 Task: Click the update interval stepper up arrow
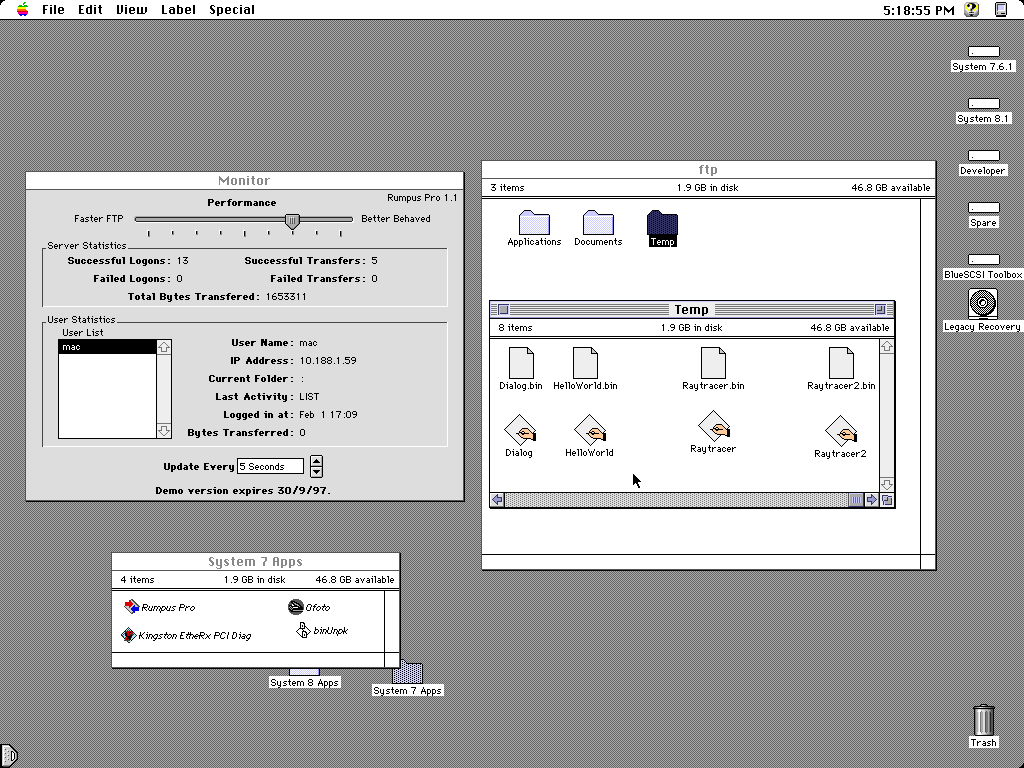[315, 461]
